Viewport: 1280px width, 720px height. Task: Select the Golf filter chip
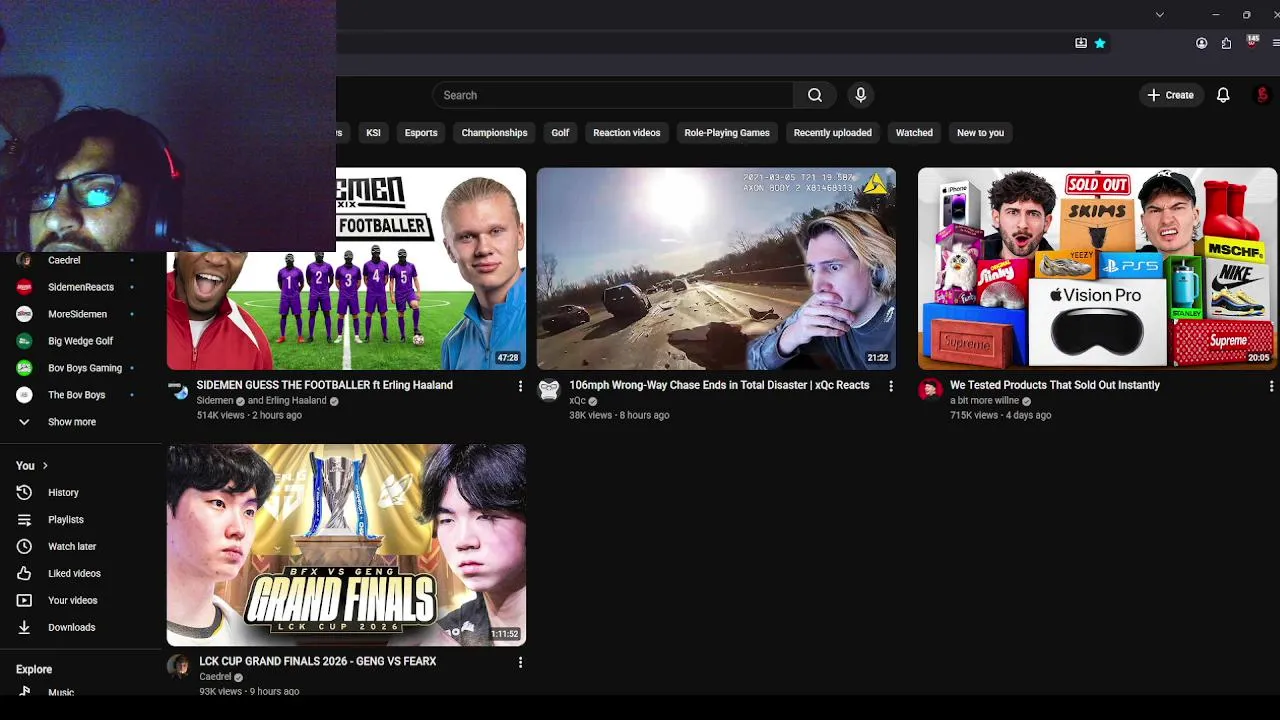point(560,133)
